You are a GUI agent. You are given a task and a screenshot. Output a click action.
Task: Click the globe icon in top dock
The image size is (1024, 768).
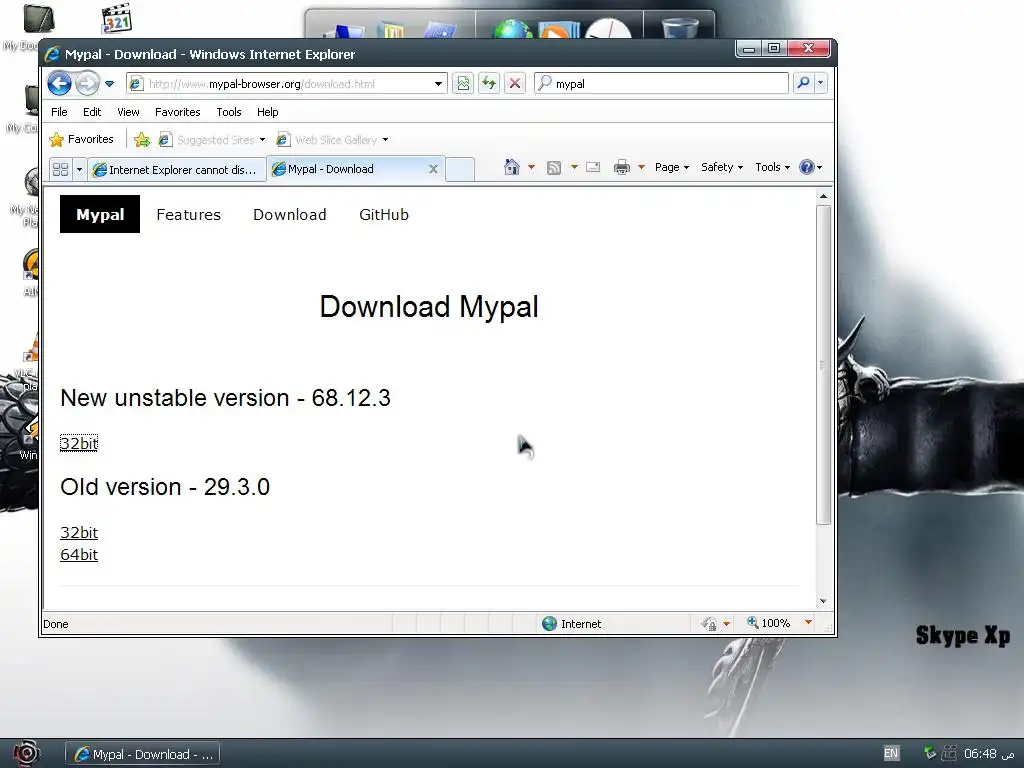(x=512, y=29)
